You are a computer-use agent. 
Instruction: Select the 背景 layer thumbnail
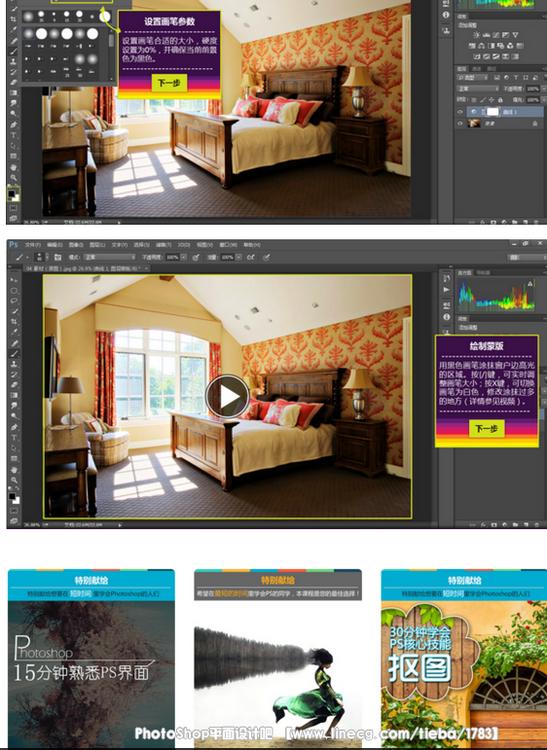click(x=474, y=123)
